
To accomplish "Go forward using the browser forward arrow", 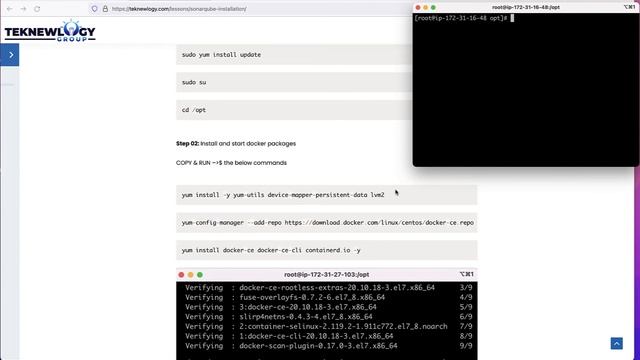I will pyautogui.click(x=23, y=9).
